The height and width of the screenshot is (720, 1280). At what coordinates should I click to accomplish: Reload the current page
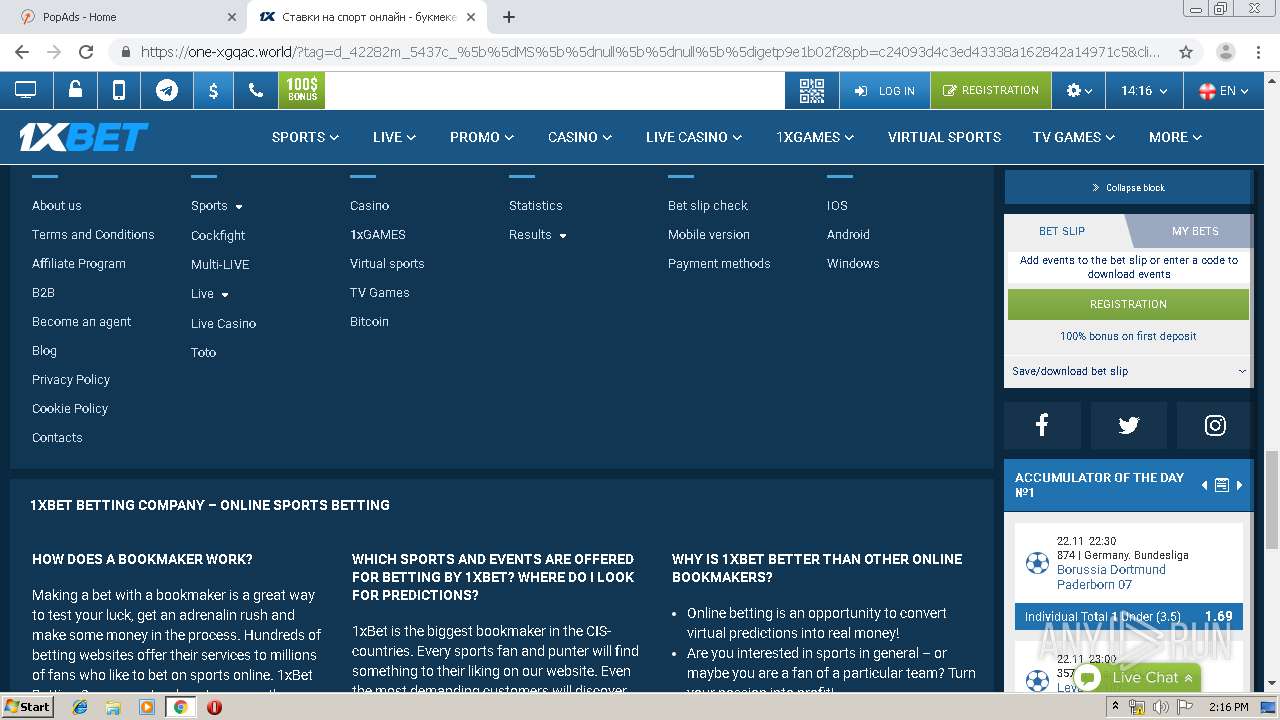pyautogui.click(x=86, y=52)
